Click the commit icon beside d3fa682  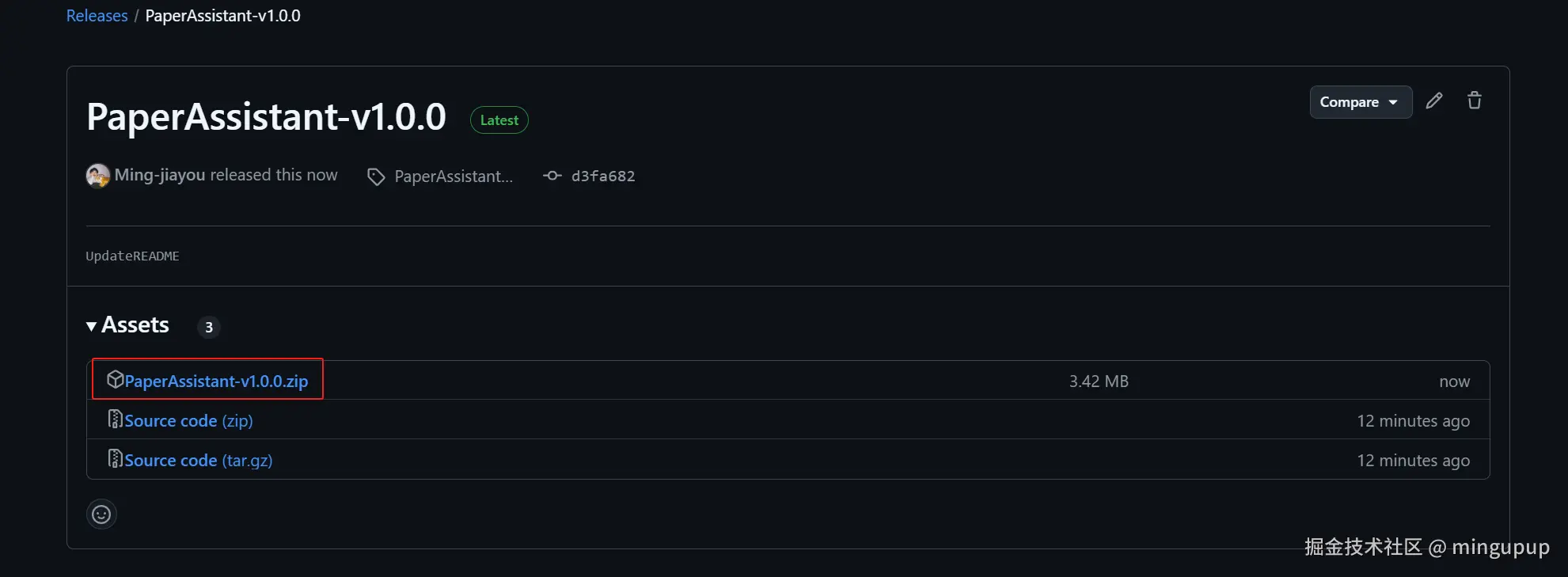(x=552, y=176)
